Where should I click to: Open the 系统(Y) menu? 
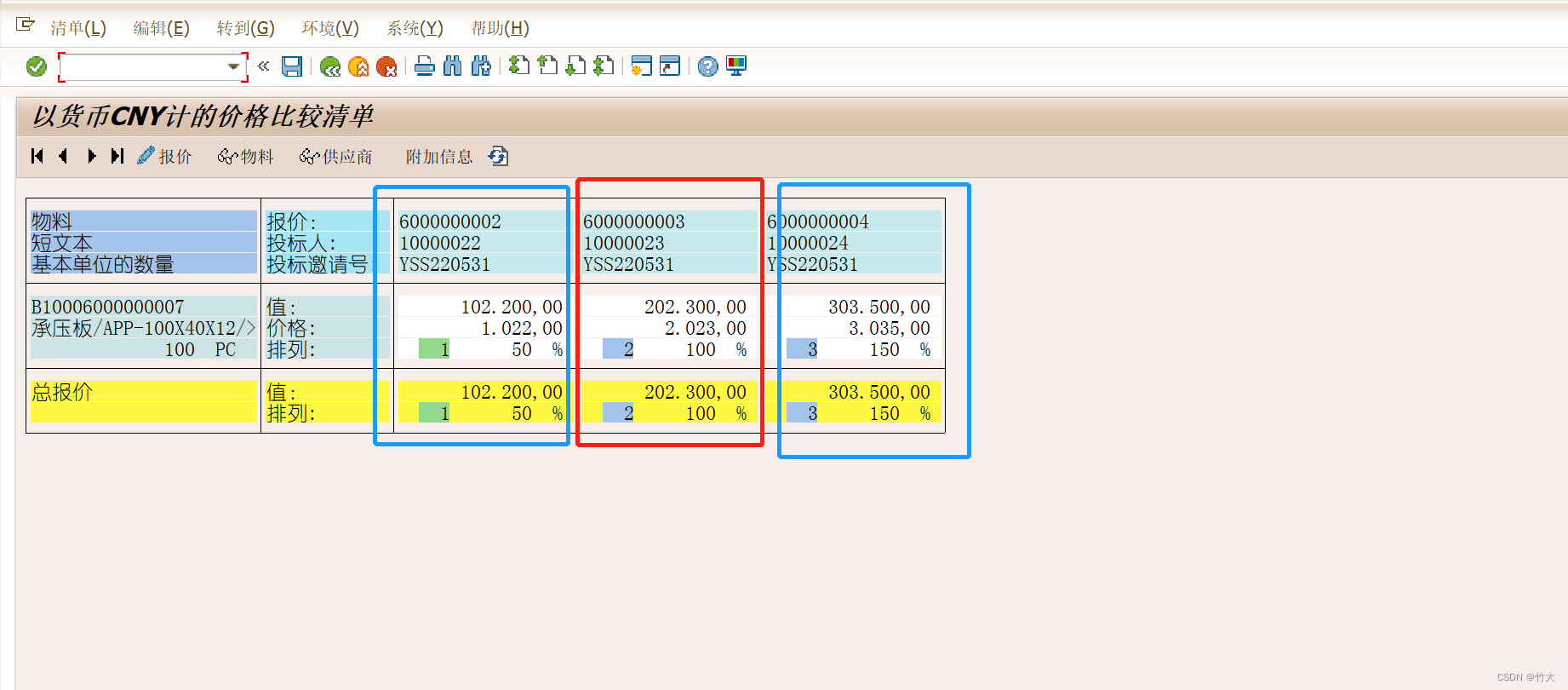[x=415, y=28]
